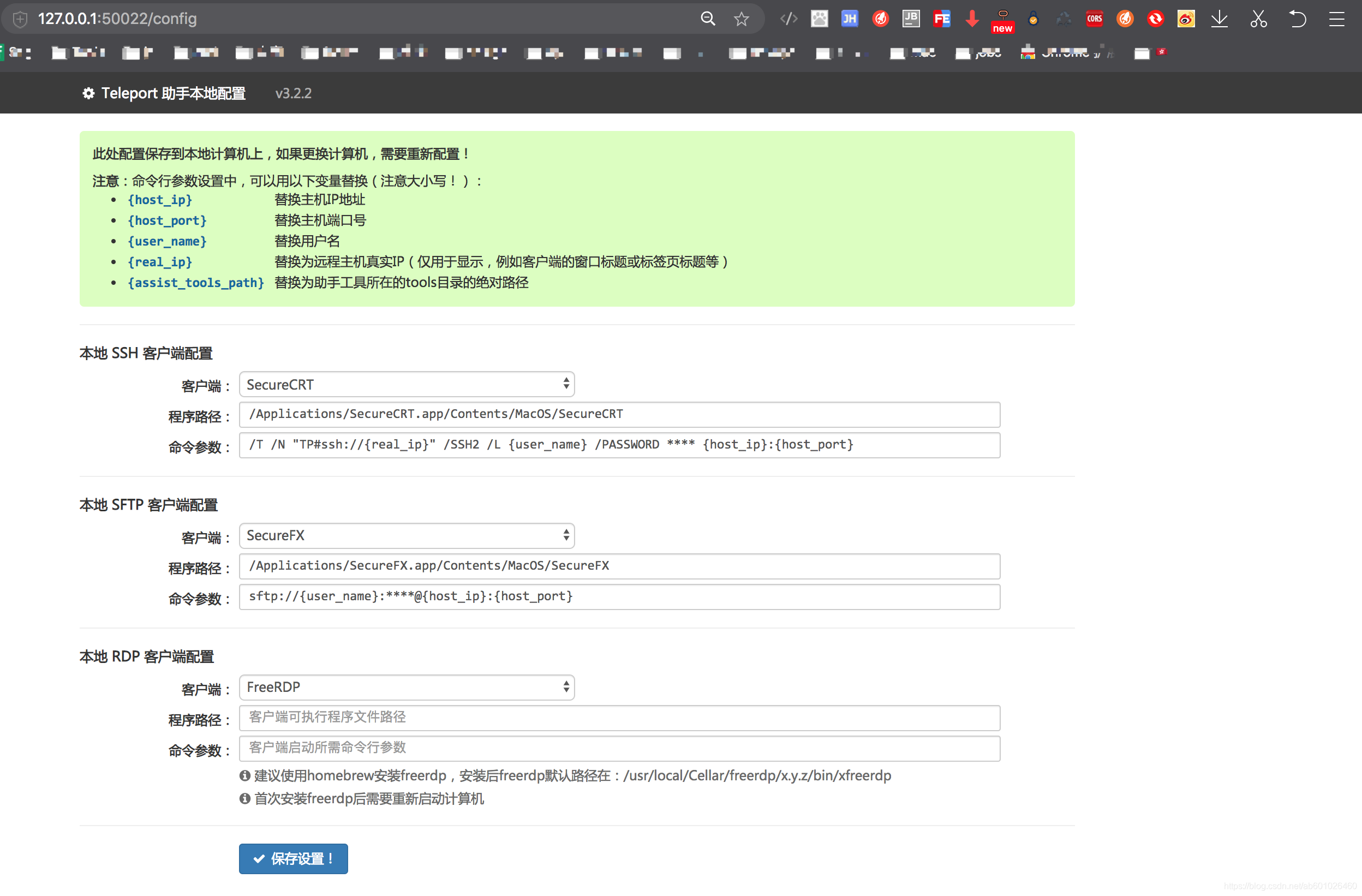Click the 本地 SSH 客户端配置 heading
The image size is (1362, 896).
(146, 353)
